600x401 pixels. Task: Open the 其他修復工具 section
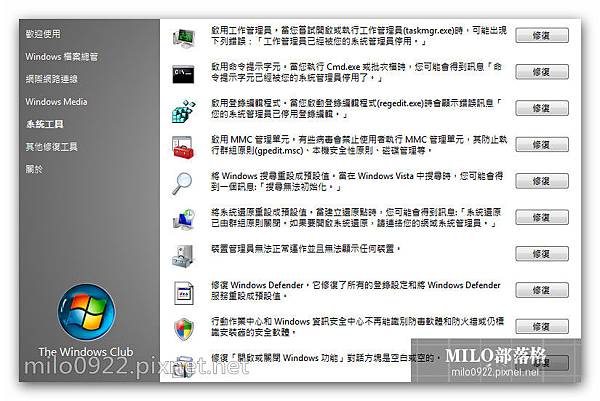point(52,147)
